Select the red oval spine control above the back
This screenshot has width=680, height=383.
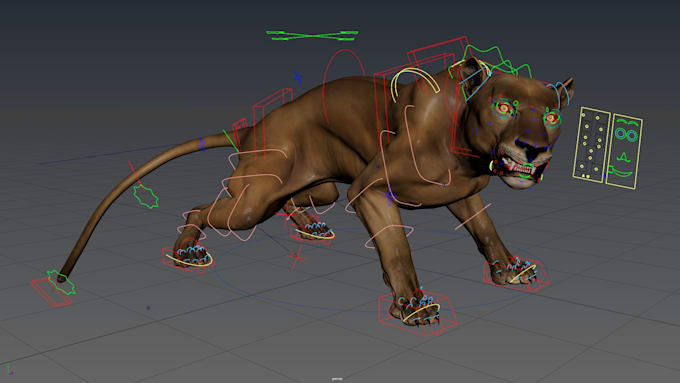point(344,87)
